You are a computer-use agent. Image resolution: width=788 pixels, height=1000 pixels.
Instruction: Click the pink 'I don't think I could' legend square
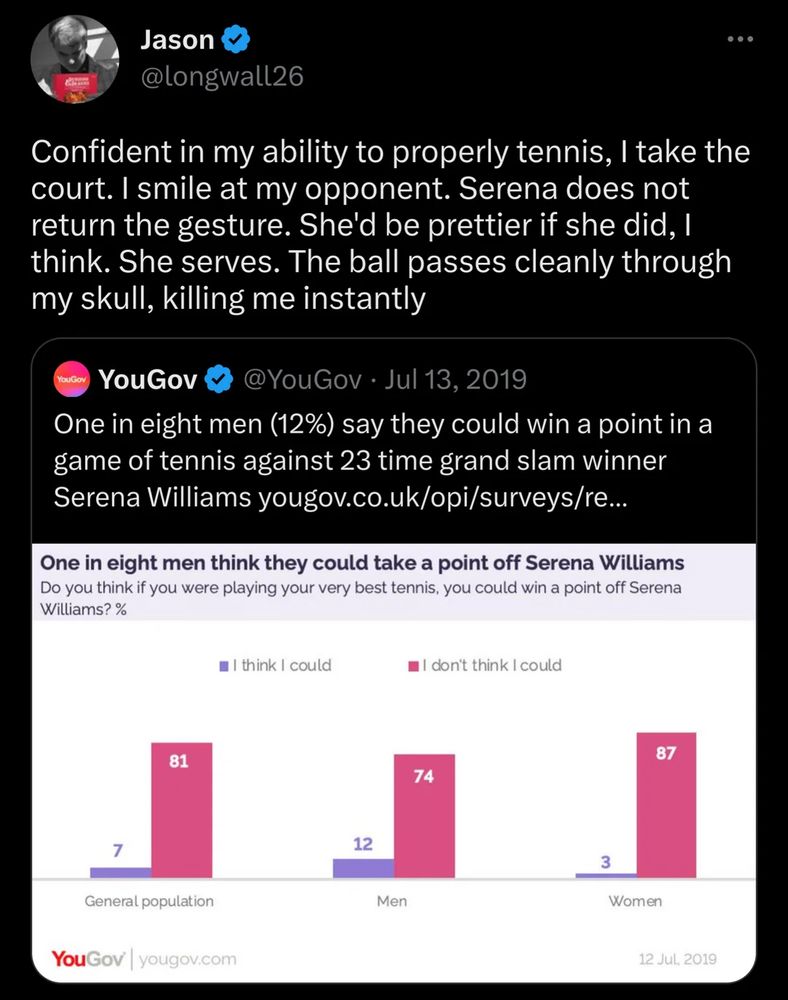coord(413,666)
